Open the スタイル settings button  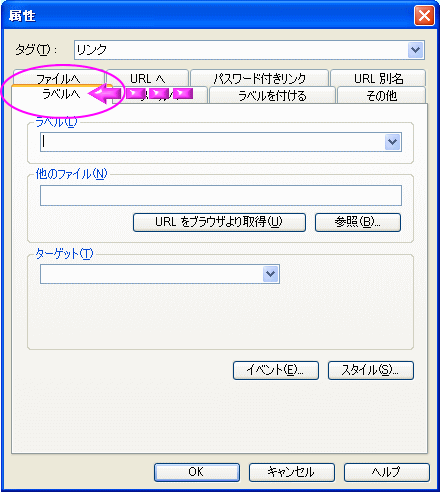(371, 370)
